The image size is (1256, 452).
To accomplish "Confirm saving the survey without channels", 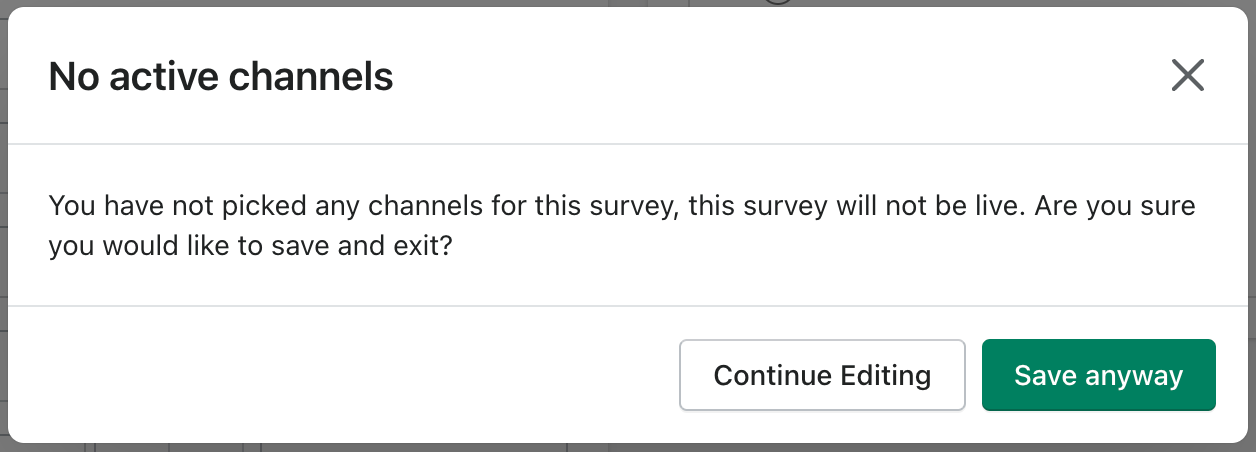I will 1098,375.
